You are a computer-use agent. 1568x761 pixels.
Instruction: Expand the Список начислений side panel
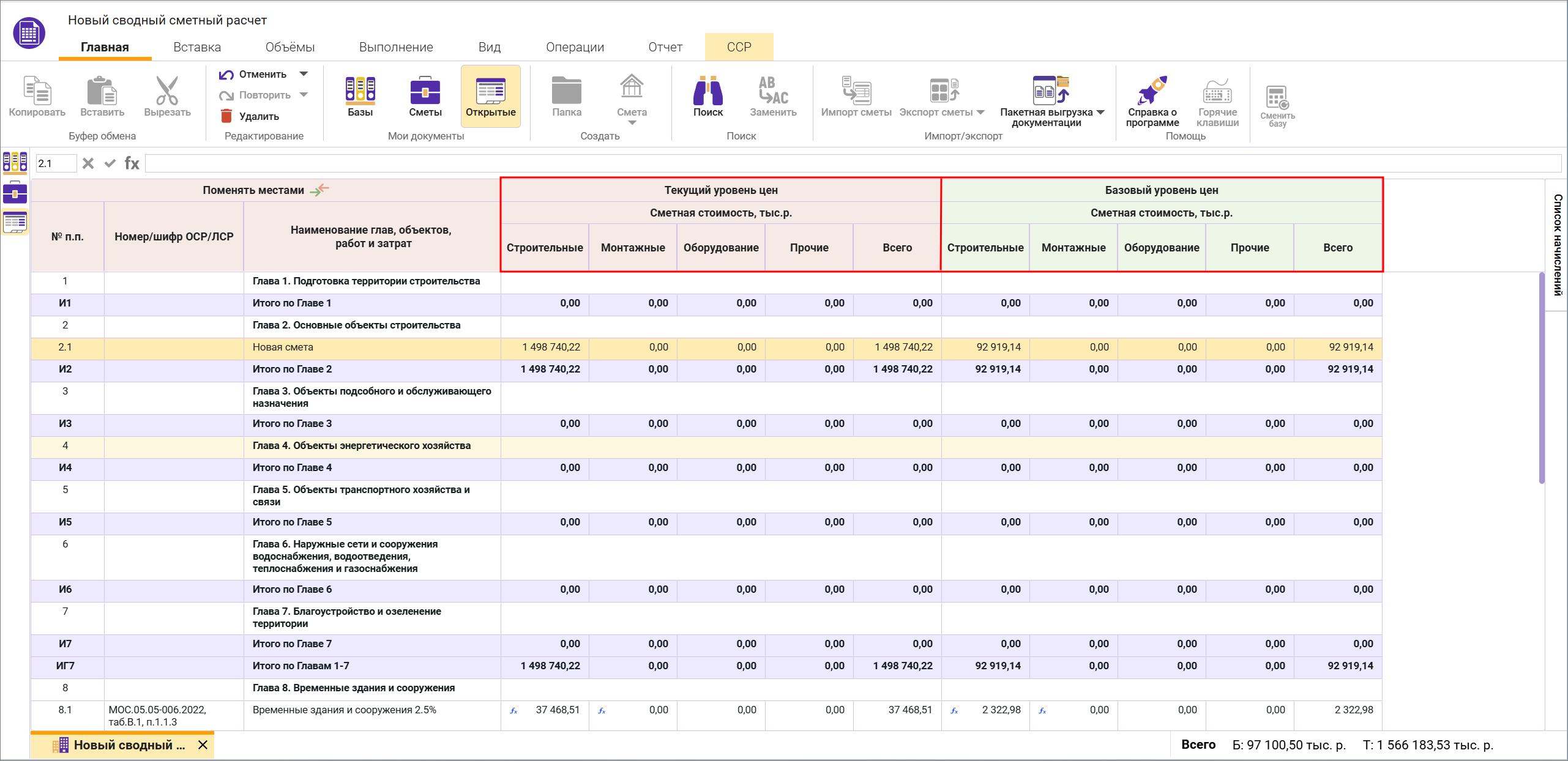pos(1557,245)
